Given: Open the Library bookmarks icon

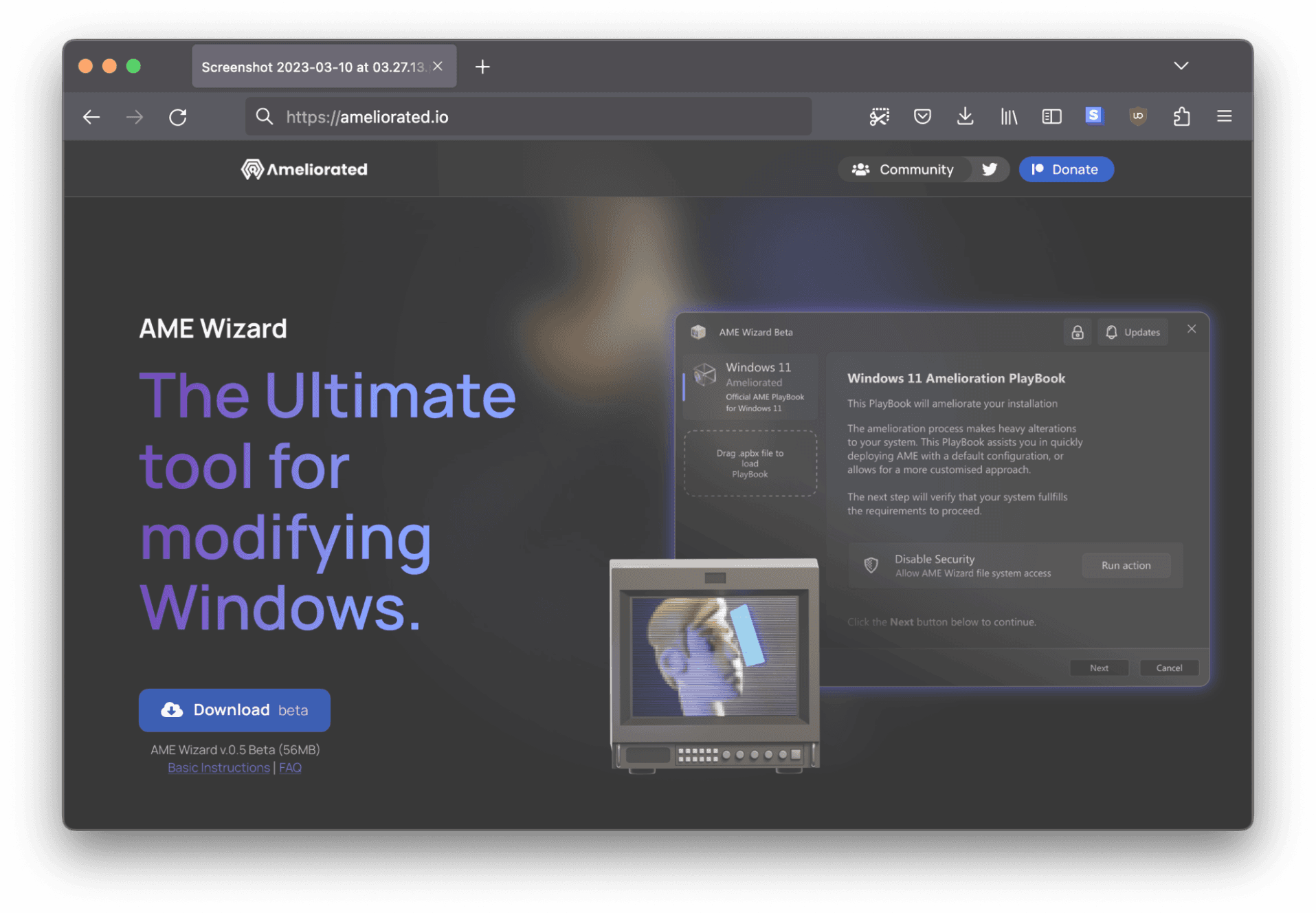Looking at the screenshot, I should coord(1008,116).
